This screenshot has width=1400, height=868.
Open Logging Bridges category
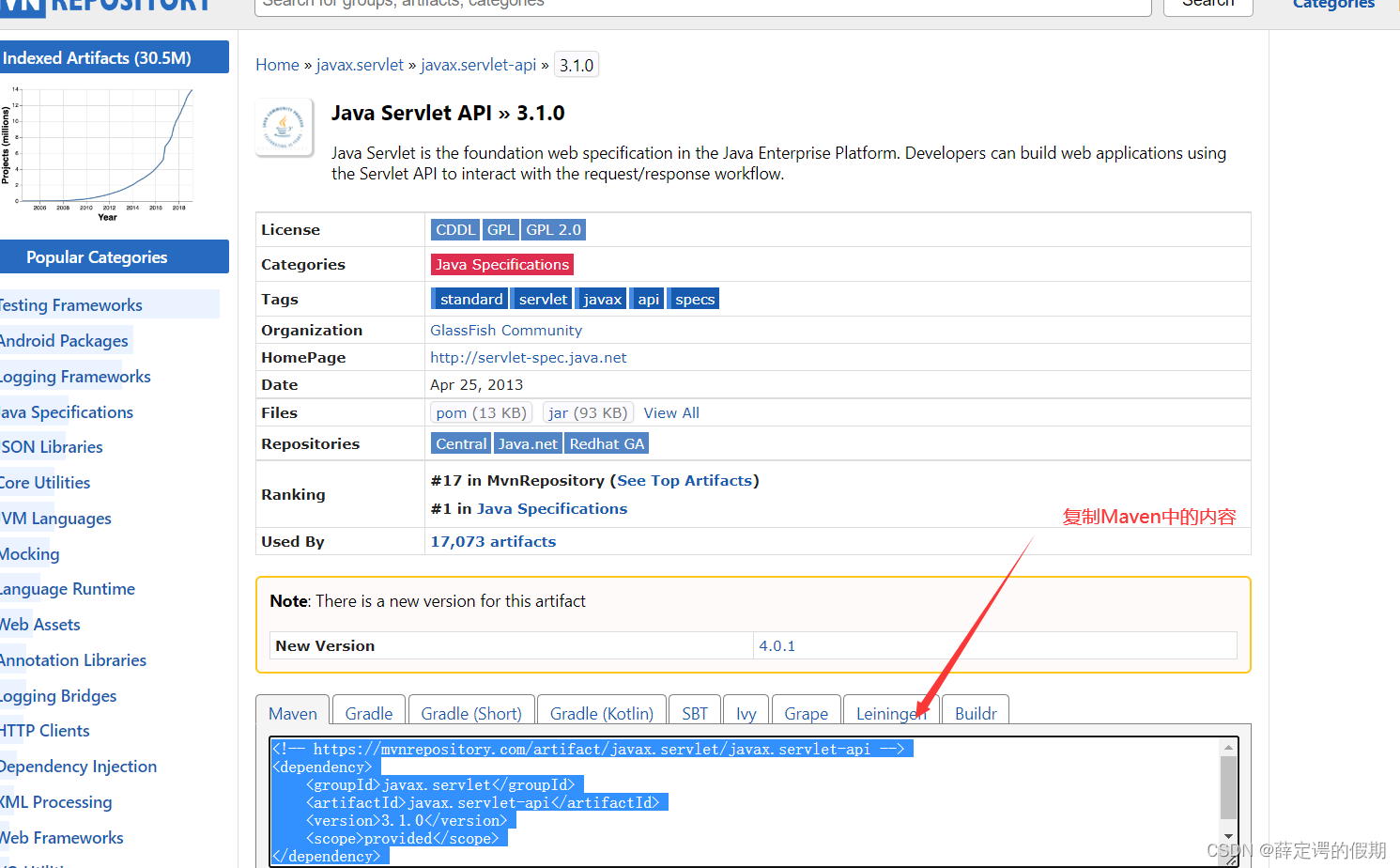click(x=58, y=696)
